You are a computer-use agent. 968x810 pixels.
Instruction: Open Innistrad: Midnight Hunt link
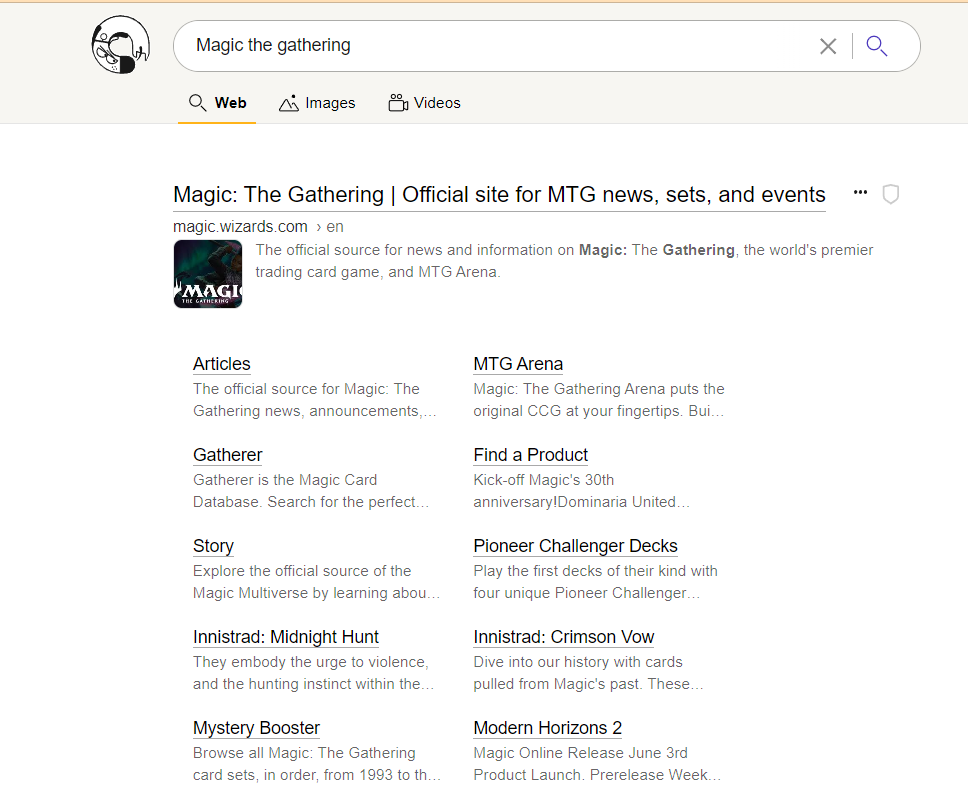click(286, 637)
